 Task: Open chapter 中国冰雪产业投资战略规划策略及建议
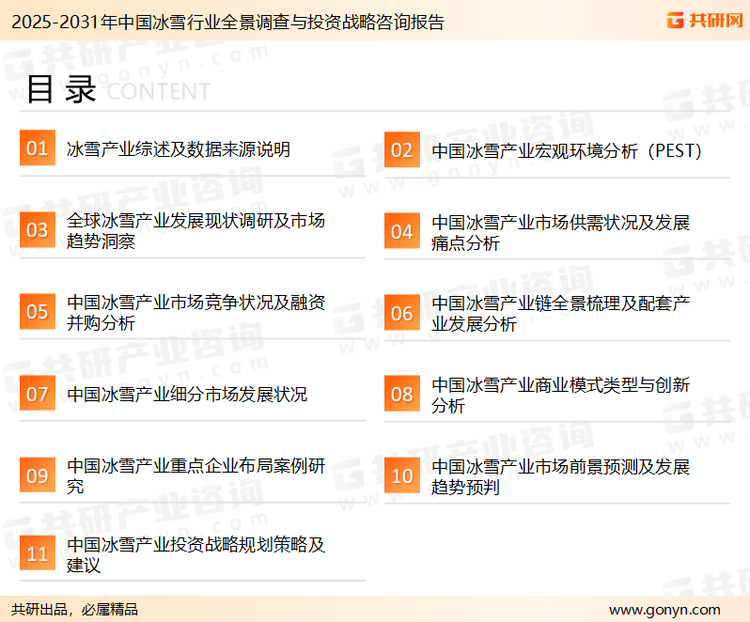tap(196, 555)
